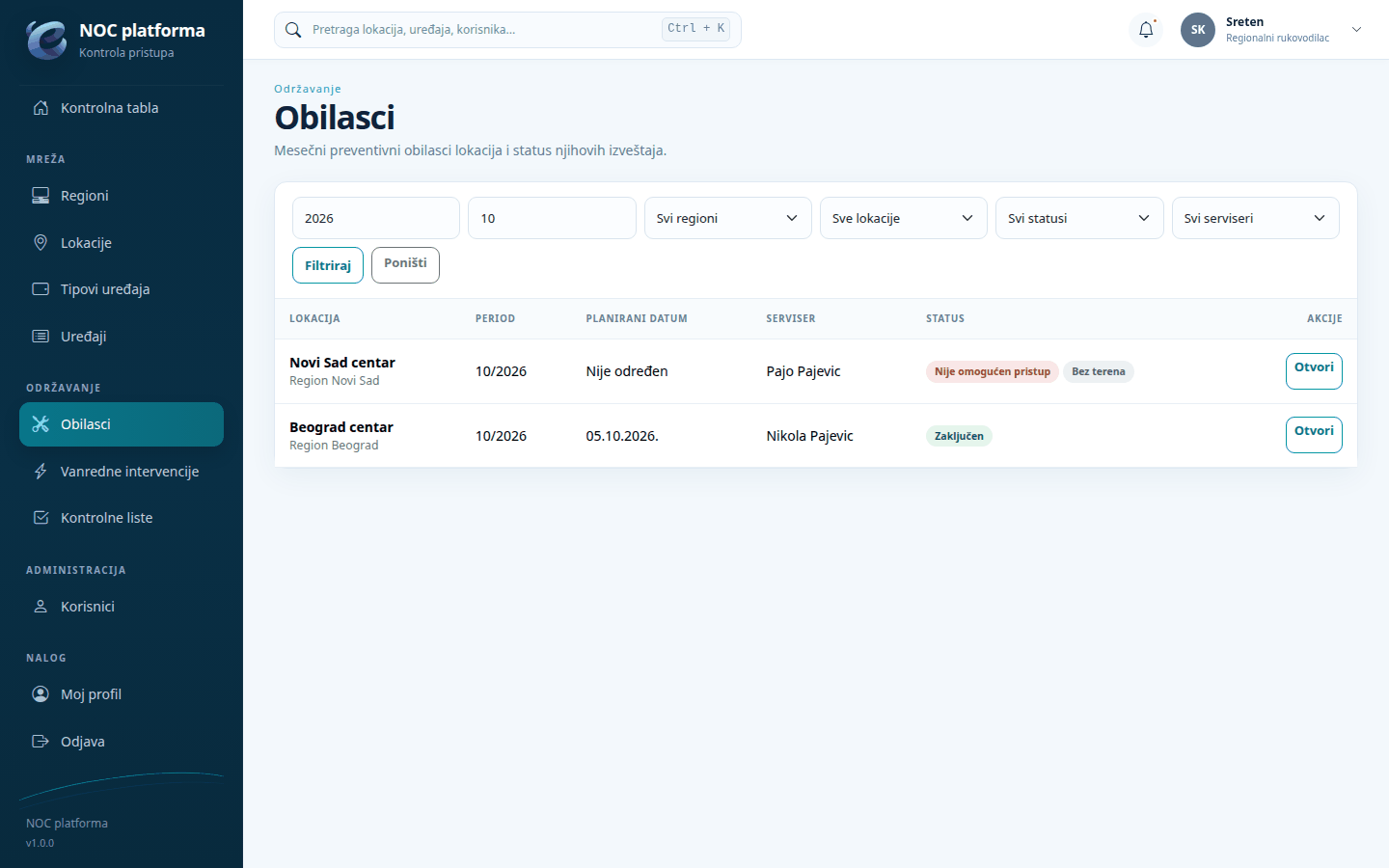Open the notifications bell
This screenshot has height=868, width=1389.
click(1146, 30)
